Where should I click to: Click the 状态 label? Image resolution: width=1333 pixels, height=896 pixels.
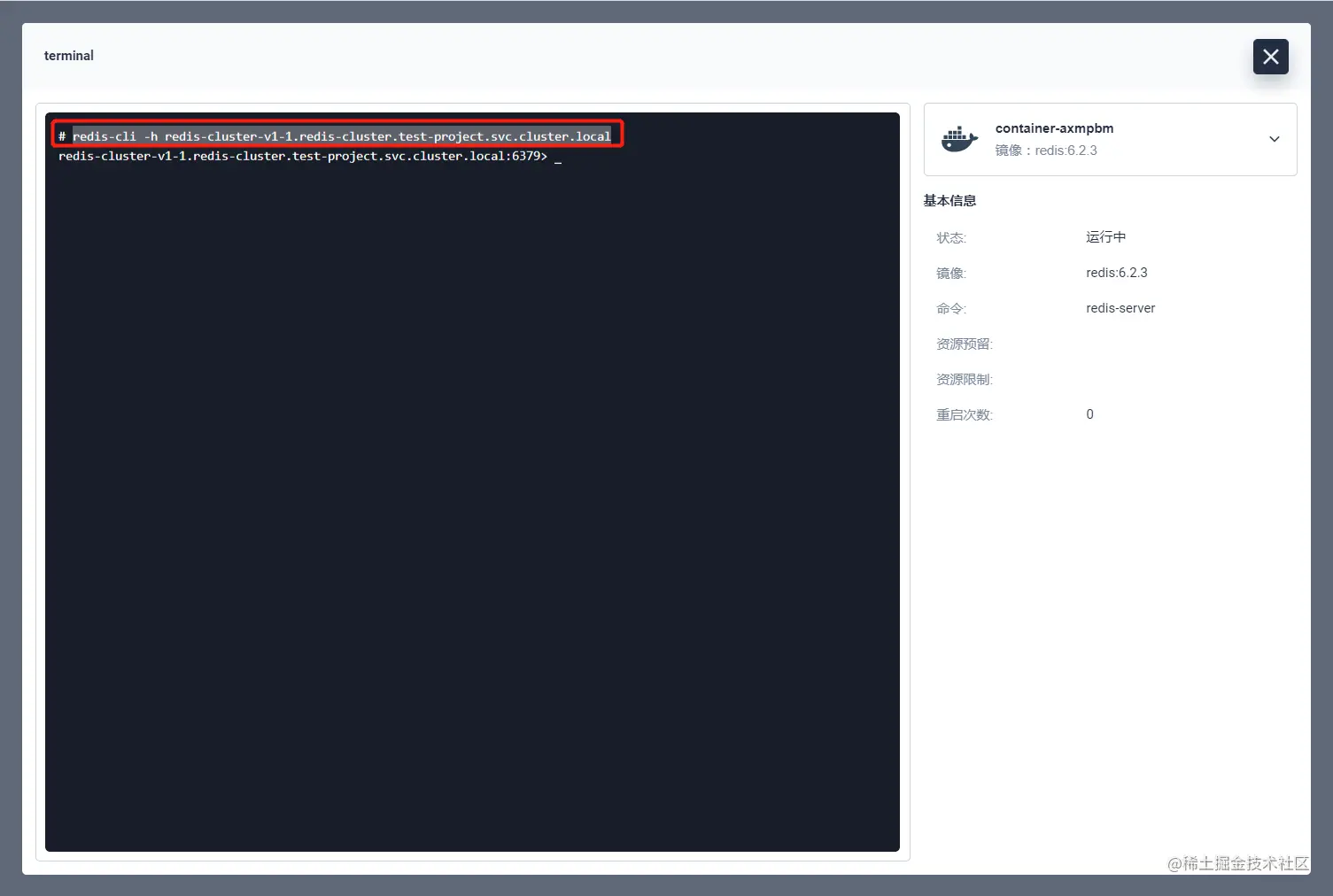tap(951, 238)
